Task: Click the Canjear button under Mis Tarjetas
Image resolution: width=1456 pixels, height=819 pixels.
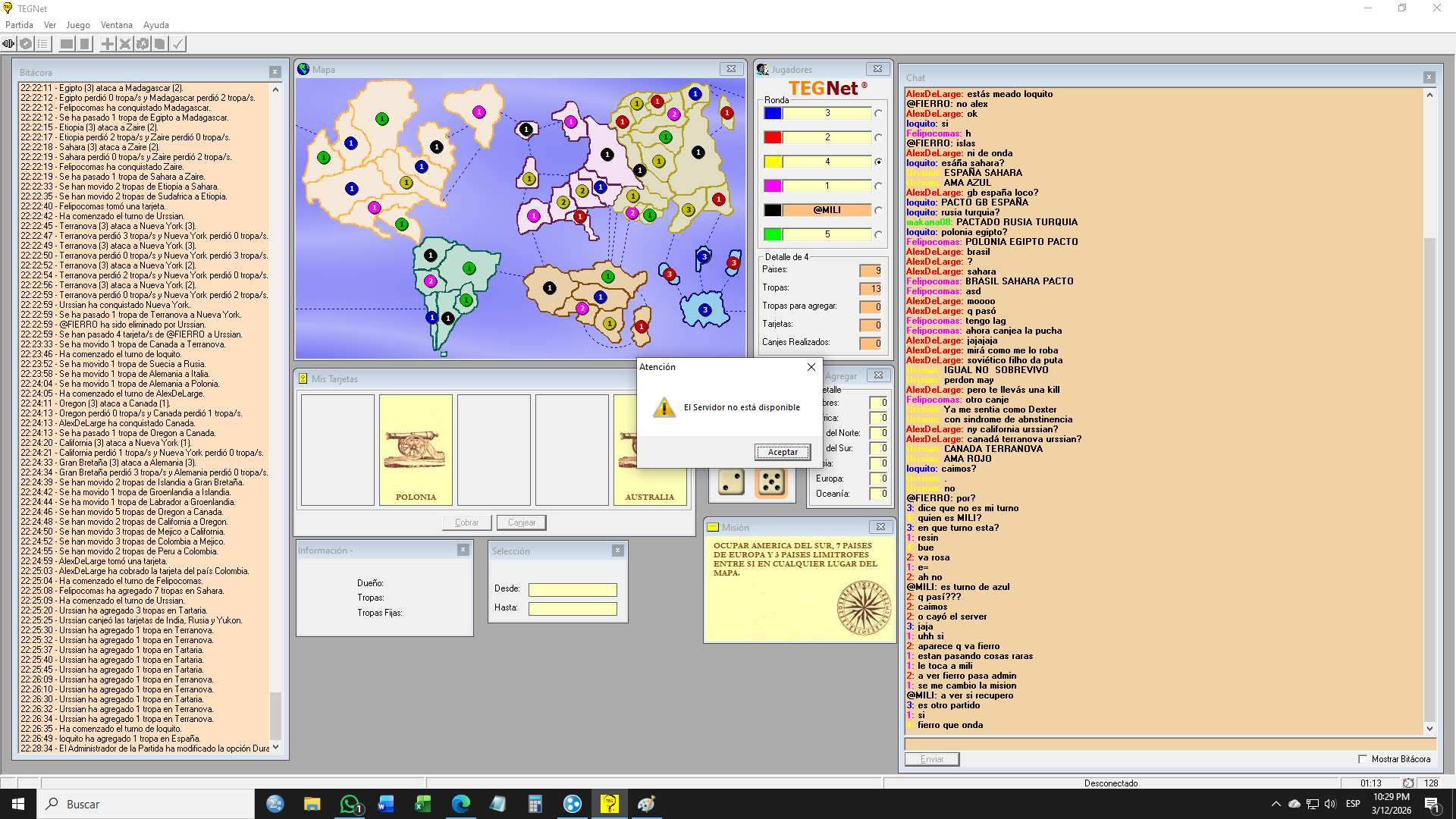Action: 521,522
